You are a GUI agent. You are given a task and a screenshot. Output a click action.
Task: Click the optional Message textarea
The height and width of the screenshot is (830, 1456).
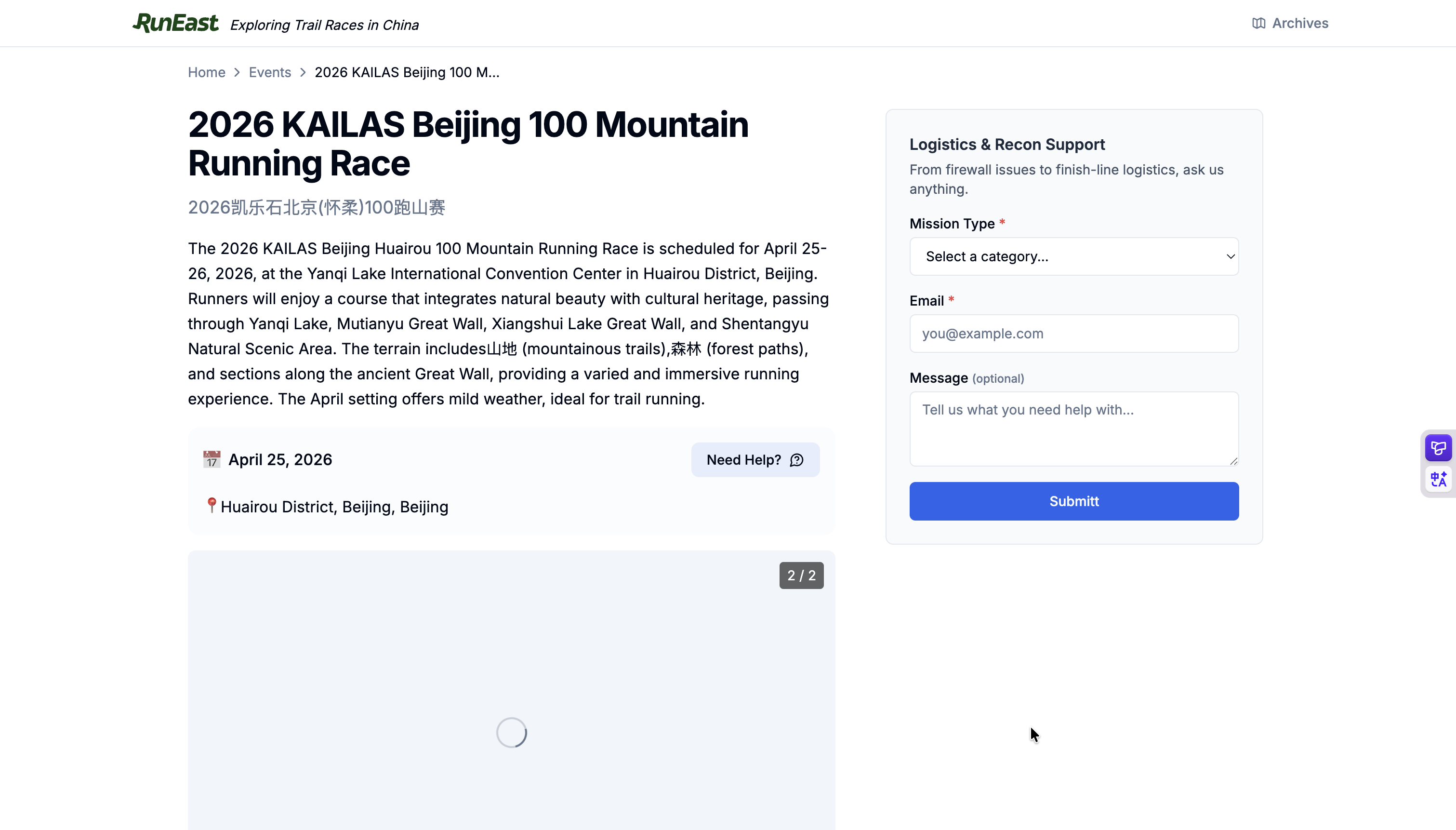click(x=1073, y=428)
